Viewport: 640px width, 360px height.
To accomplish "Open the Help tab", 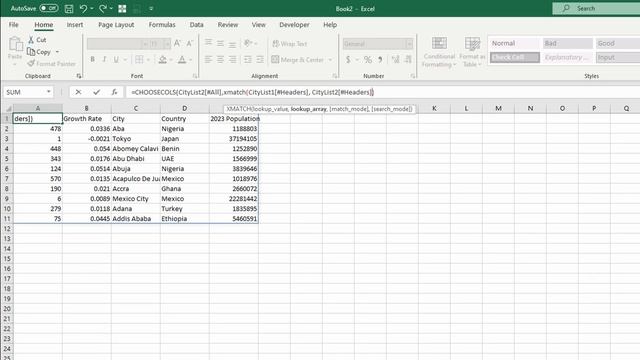I will point(330,24).
